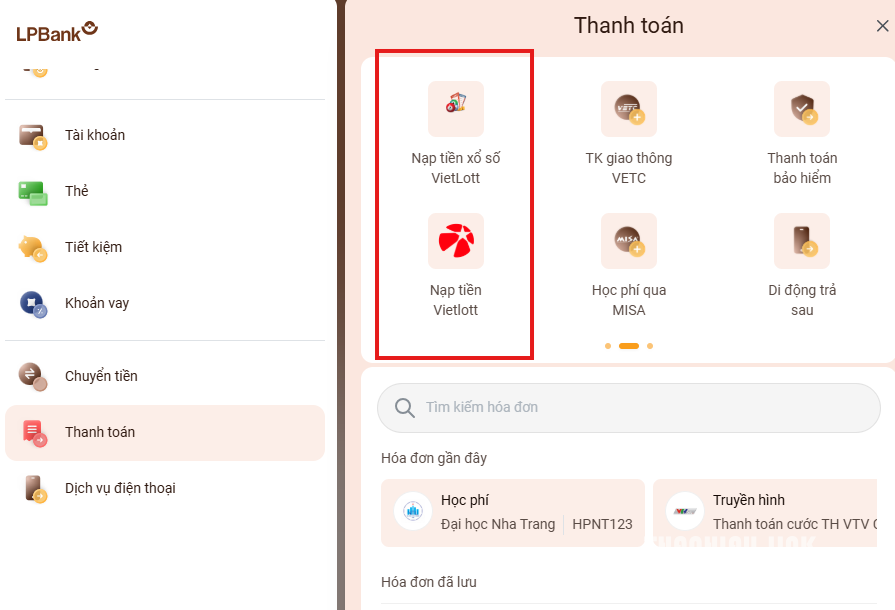Open Di động trả sau phone icon
Screen dimensions: 895x610
(801, 241)
